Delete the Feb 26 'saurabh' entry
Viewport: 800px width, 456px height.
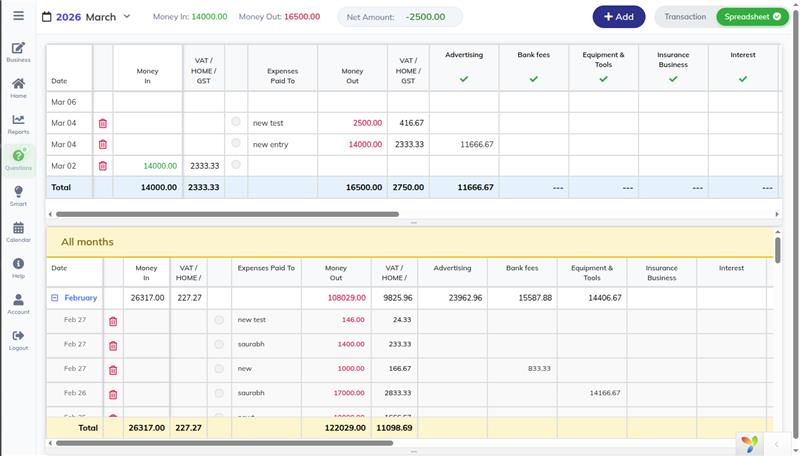113,395
